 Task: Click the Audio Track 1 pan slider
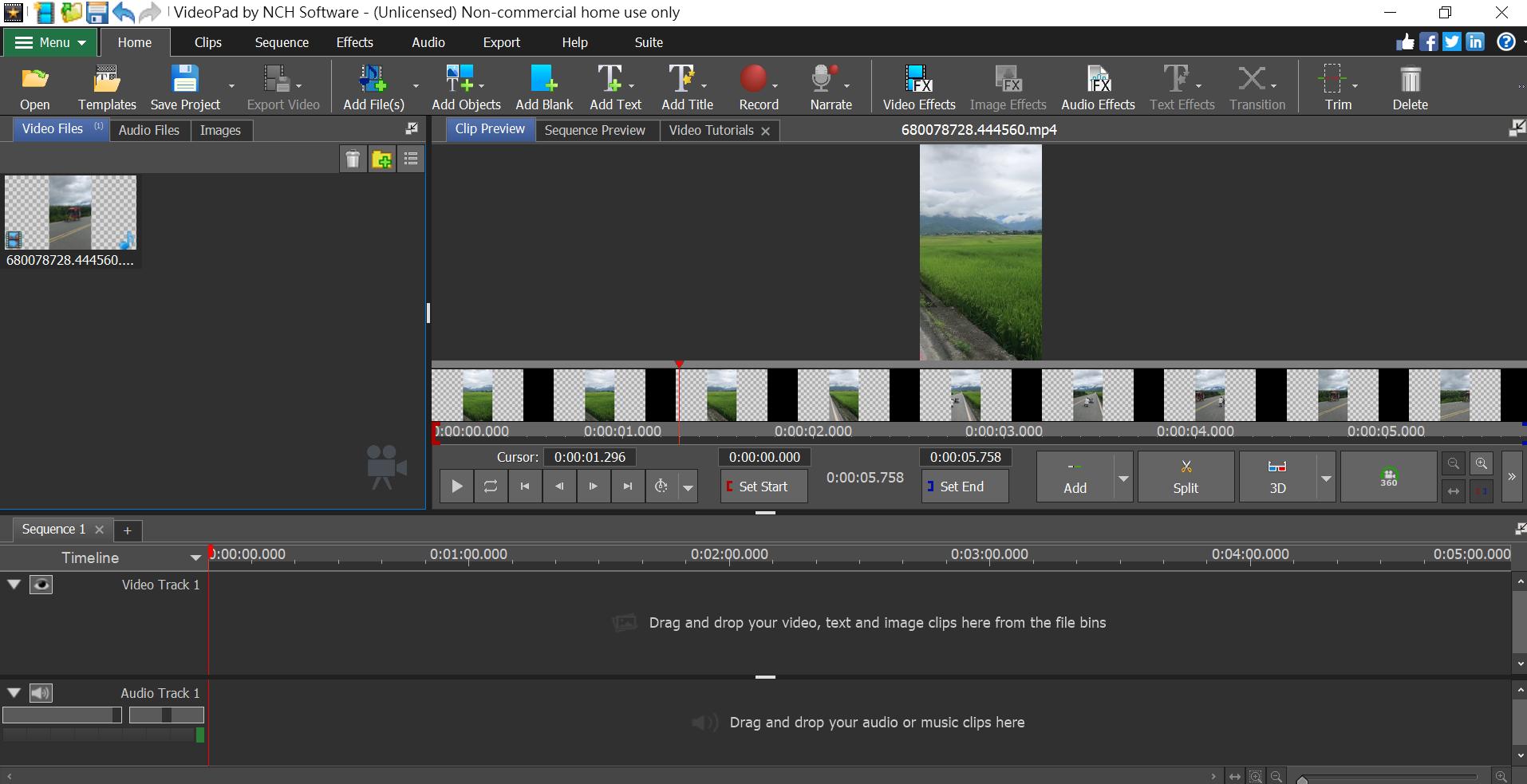[167, 715]
